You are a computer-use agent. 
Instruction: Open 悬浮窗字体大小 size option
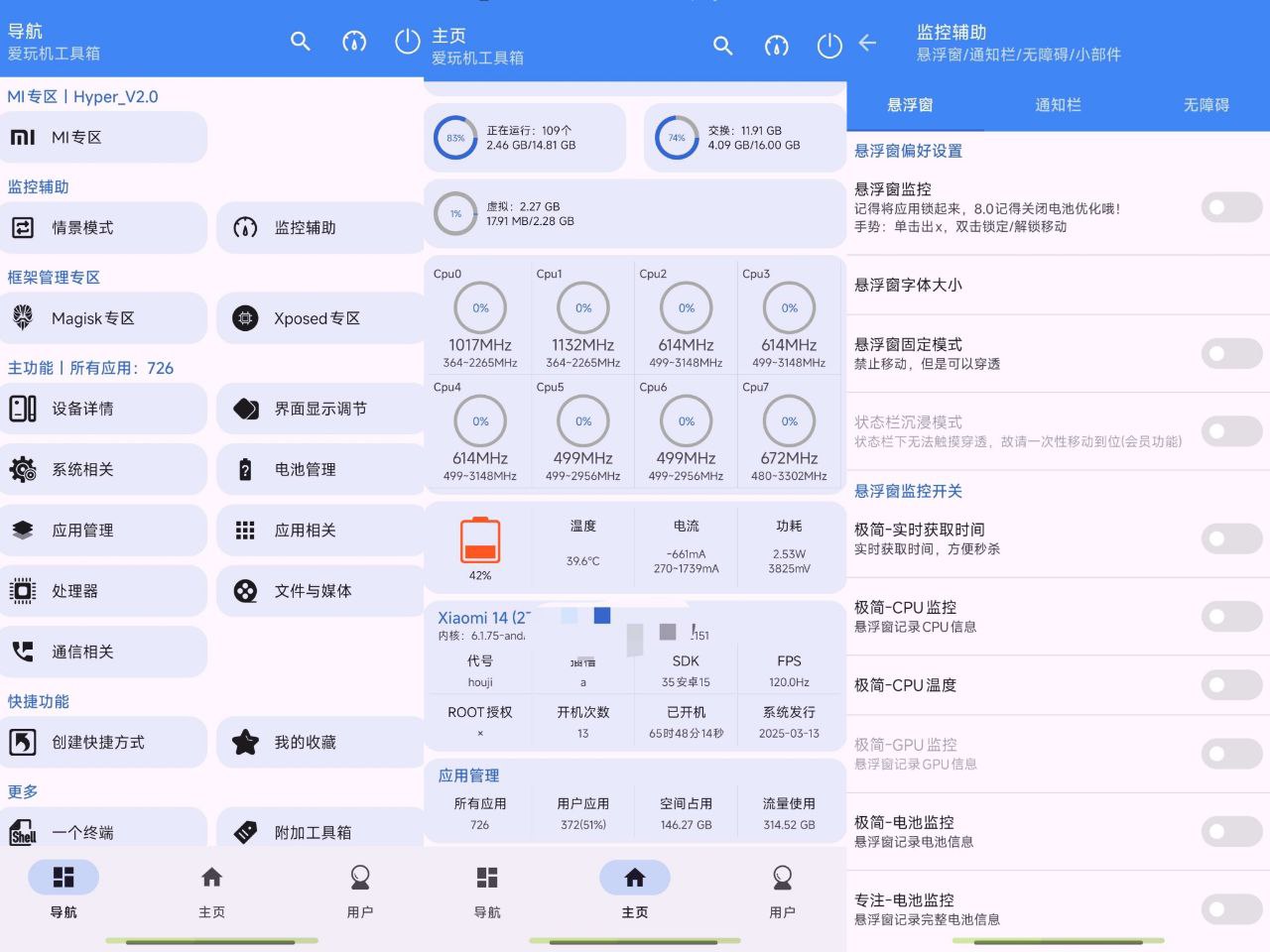(1058, 286)
